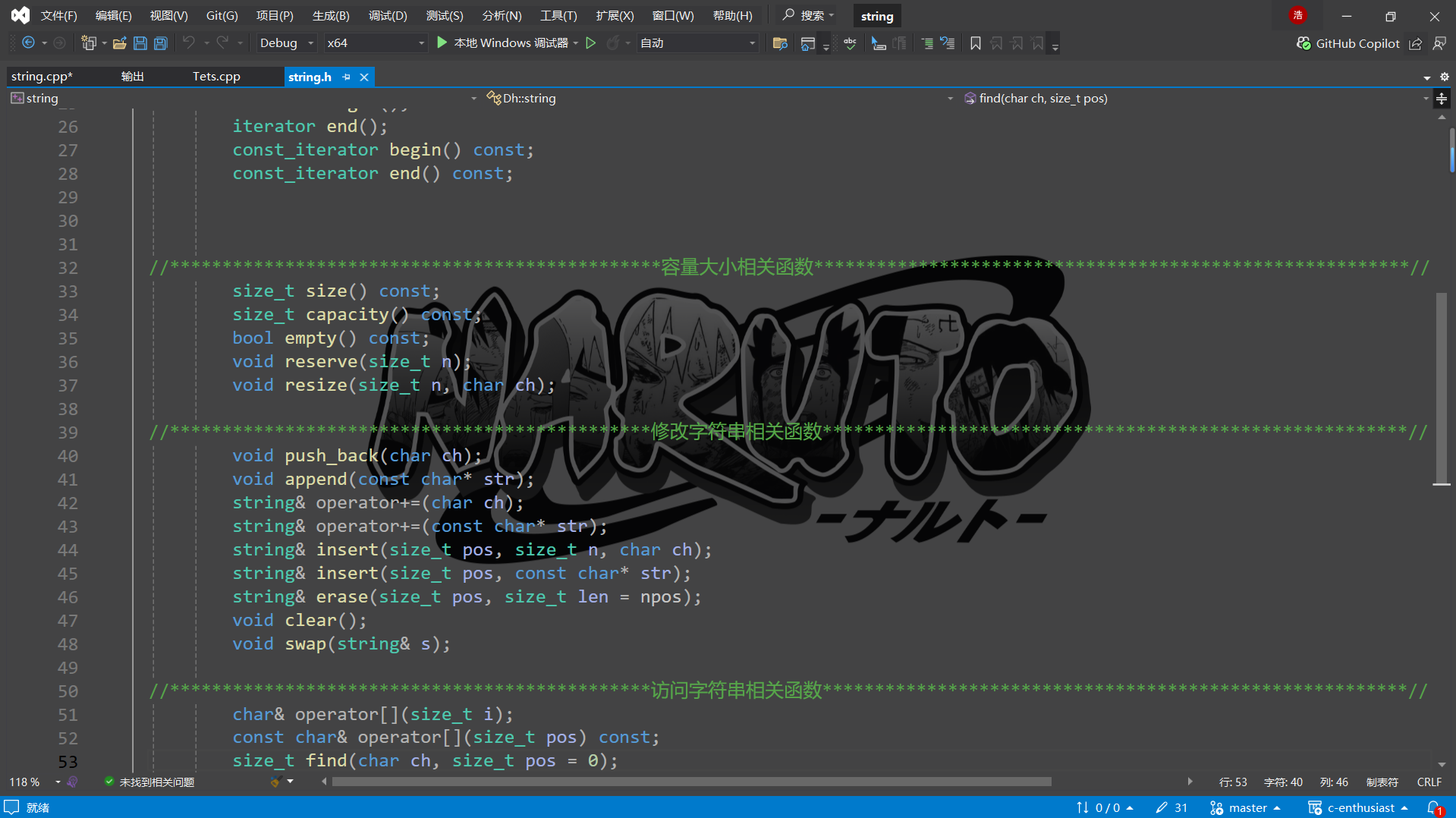Close the string.h tab

(364, 77)
